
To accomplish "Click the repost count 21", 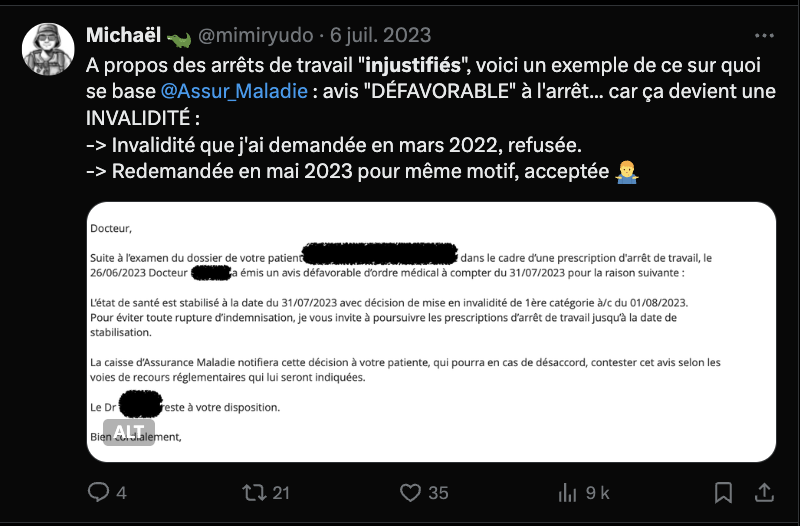I will [281, 493].
